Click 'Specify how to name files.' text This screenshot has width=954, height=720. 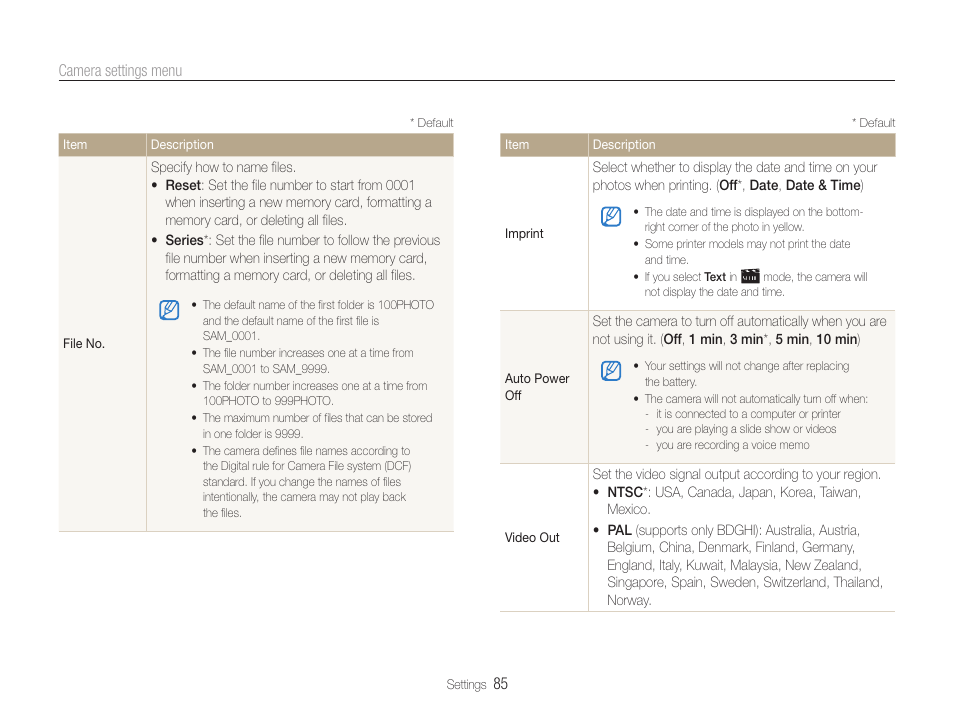pyautogui.click(x=223, y=167)
